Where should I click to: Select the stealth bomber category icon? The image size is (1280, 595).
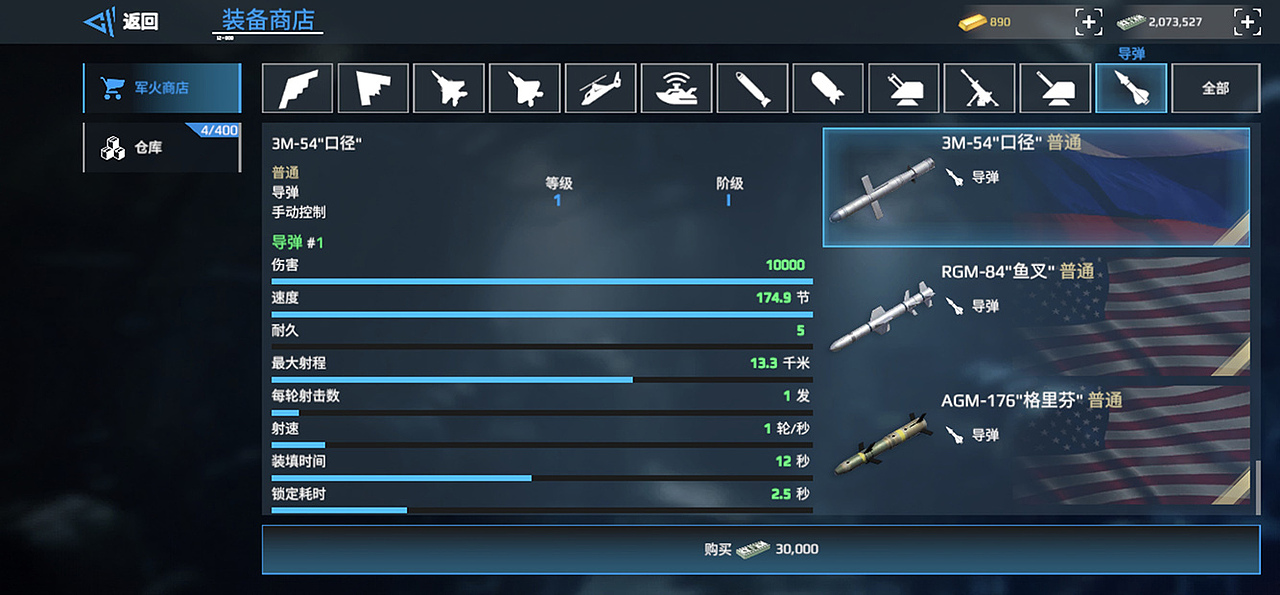coord(297,88)
